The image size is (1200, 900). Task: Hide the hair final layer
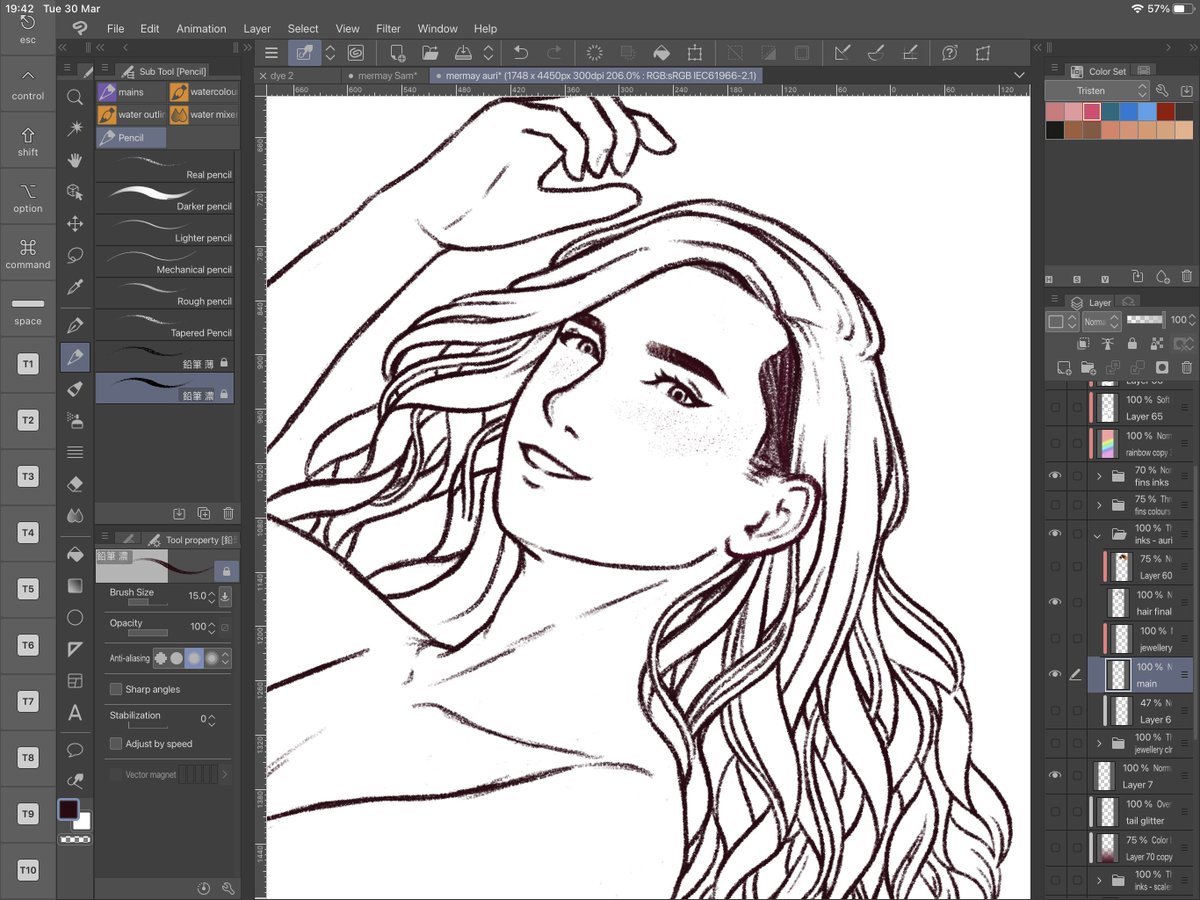click(1054, 602)
